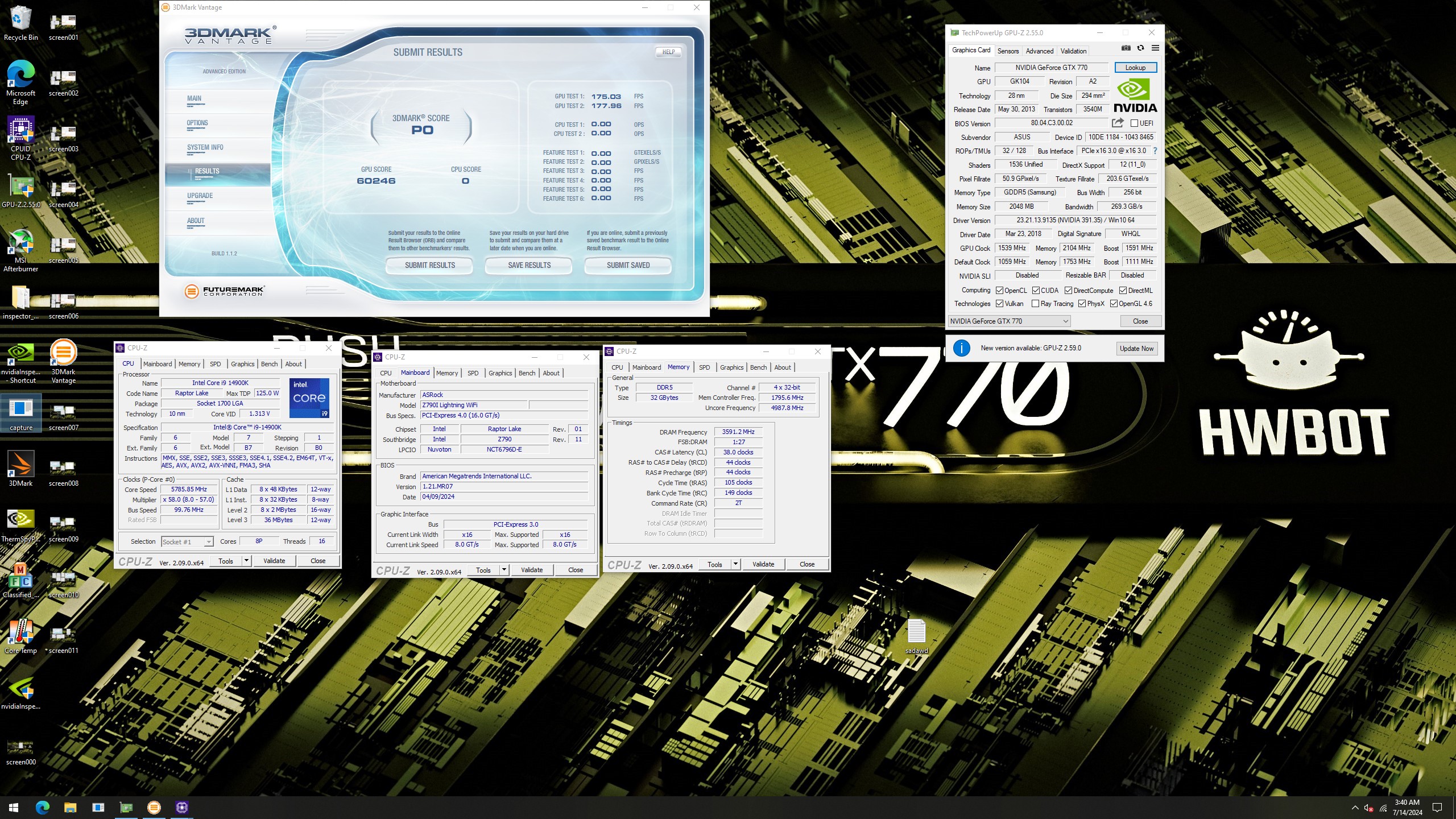Click HELP button in 3DMark Vantage
1456x819 pixels.
[x=668, y=52]
